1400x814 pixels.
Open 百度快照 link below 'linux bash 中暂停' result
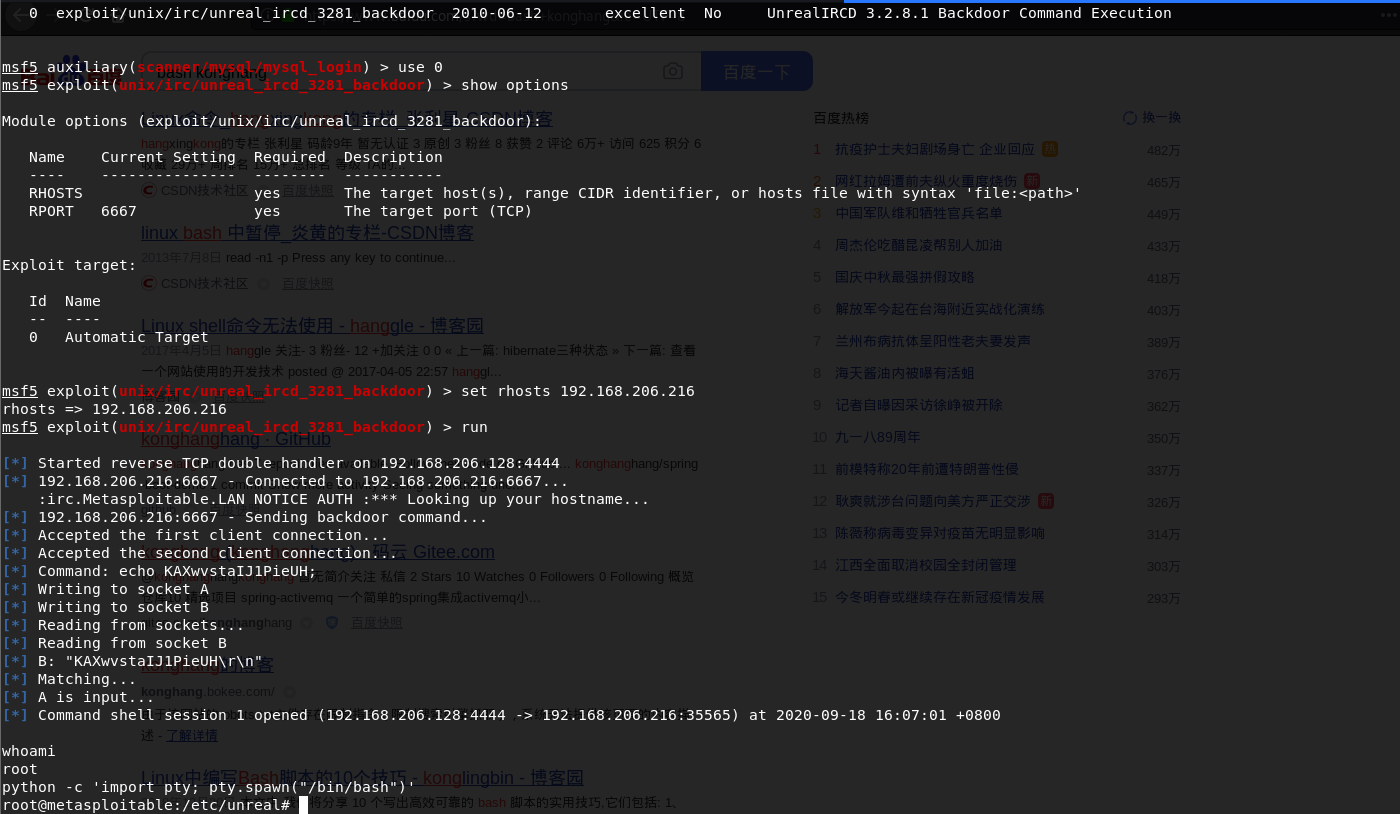point(308,283)
